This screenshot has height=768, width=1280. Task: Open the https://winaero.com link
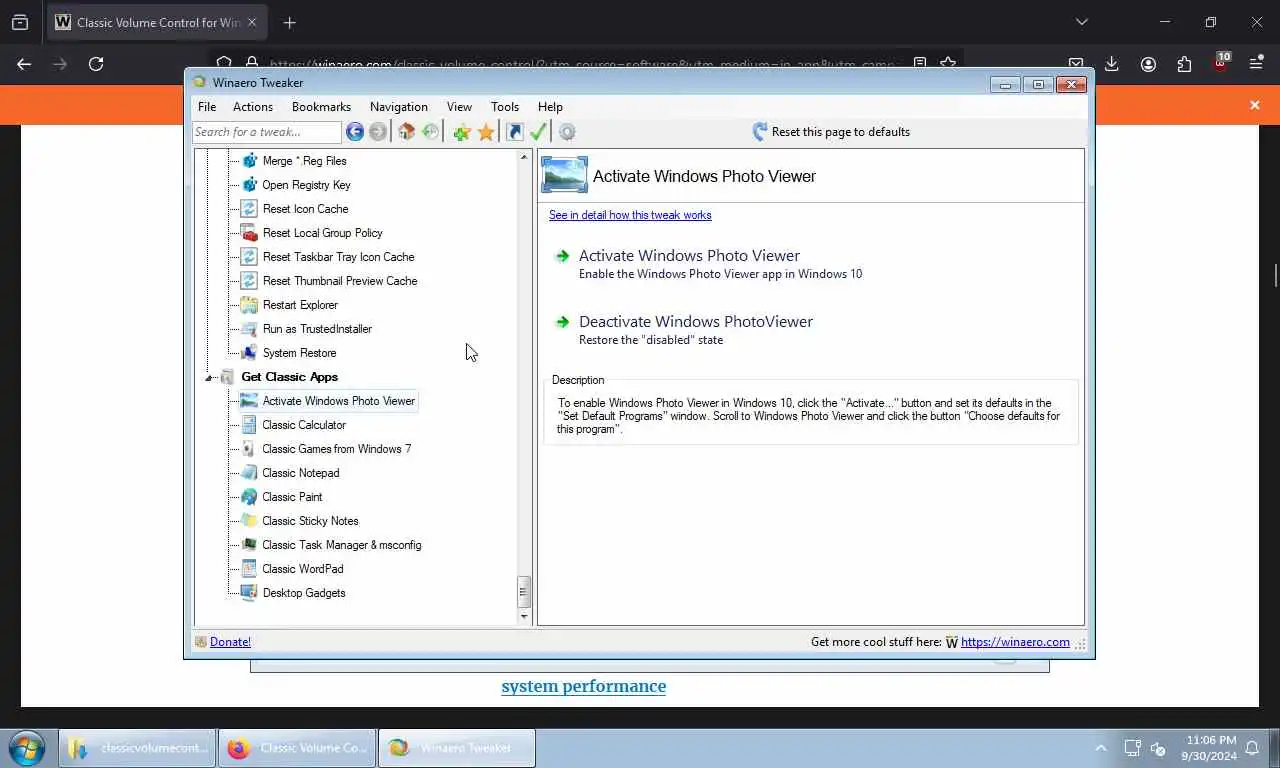[x=1015, y=642]
